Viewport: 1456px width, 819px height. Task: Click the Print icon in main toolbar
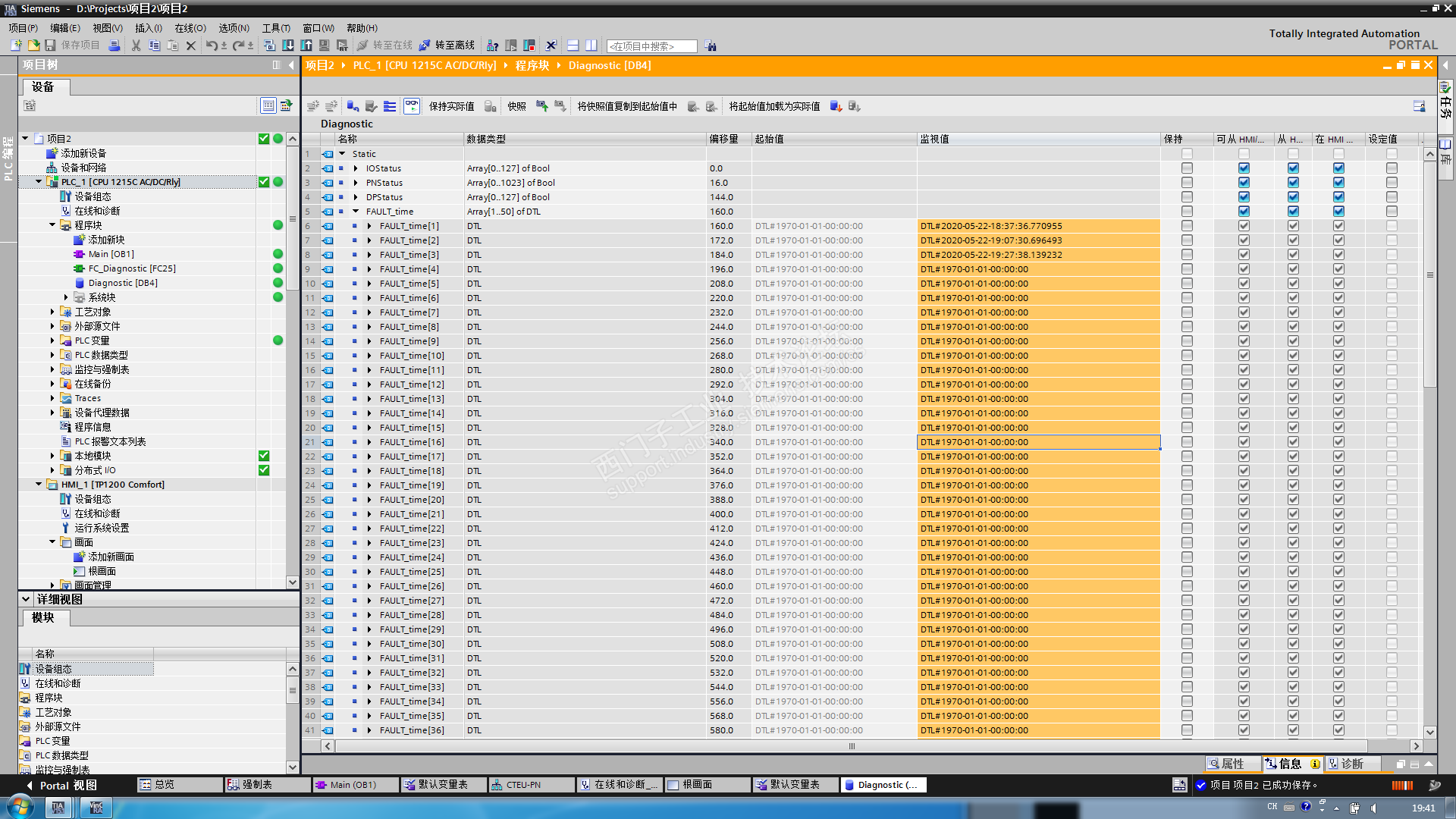pyautogui.click(x=115, y=45)
